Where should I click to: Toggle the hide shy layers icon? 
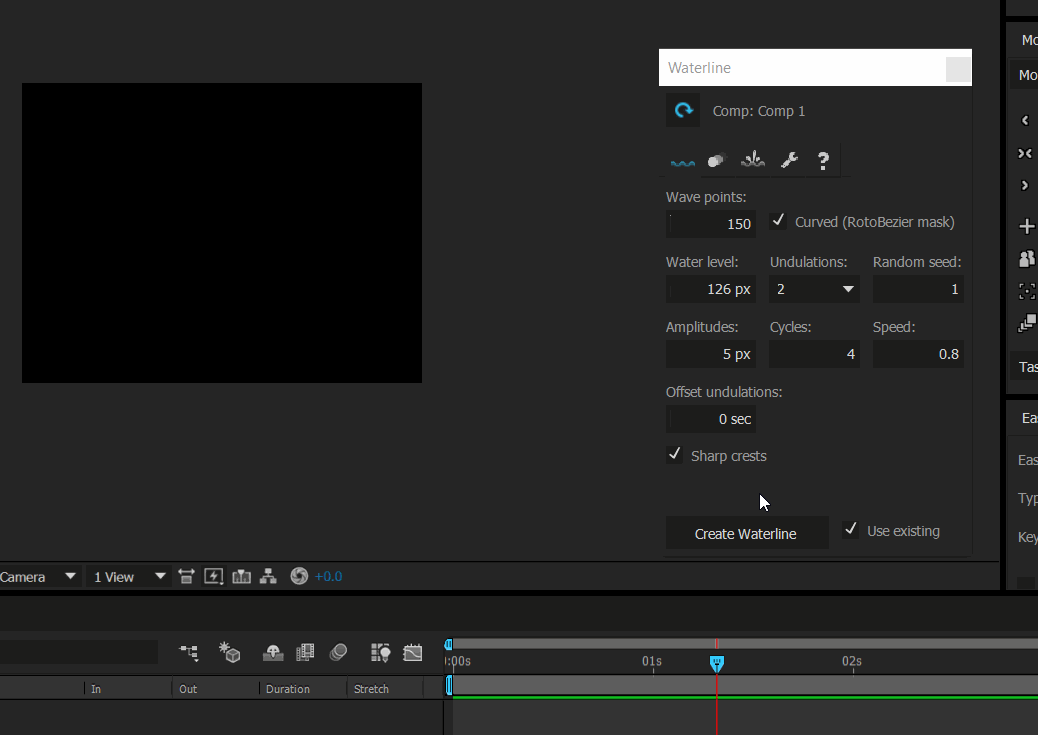pyautogui.click(x=273, y=653)
